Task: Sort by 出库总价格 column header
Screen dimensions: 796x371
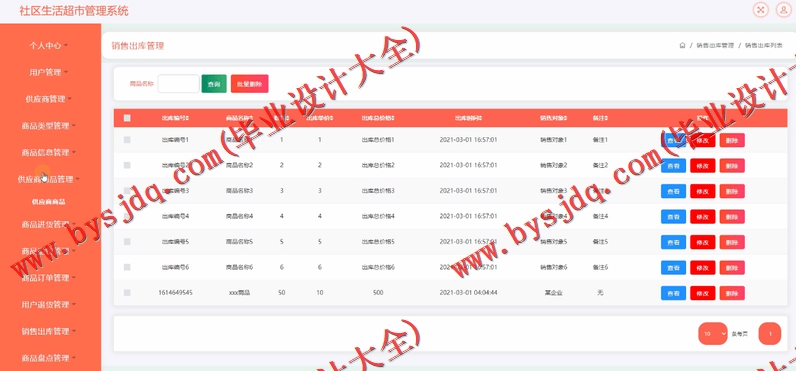Action: click(x=378, y=118)
